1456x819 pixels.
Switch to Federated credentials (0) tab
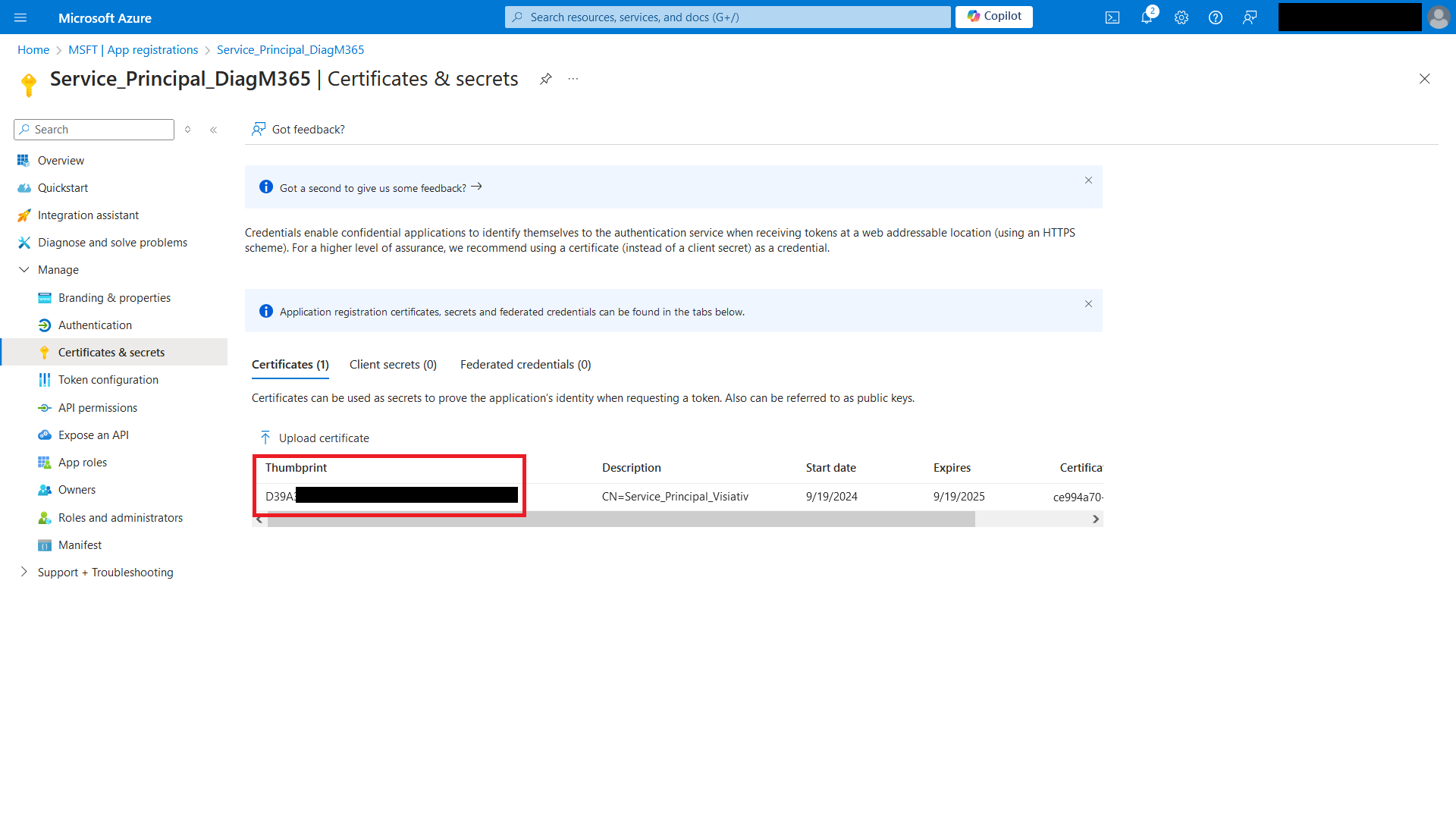pyautogui.click(x=525, y=365)
